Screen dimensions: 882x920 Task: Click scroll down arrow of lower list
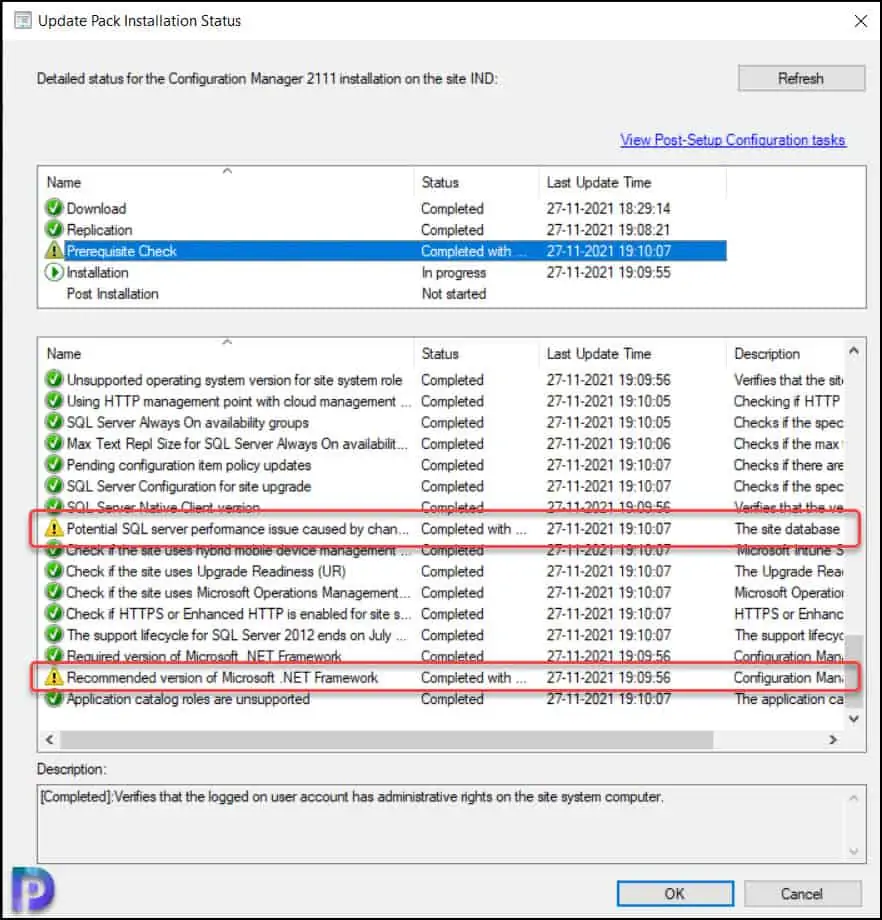[854, 719]
